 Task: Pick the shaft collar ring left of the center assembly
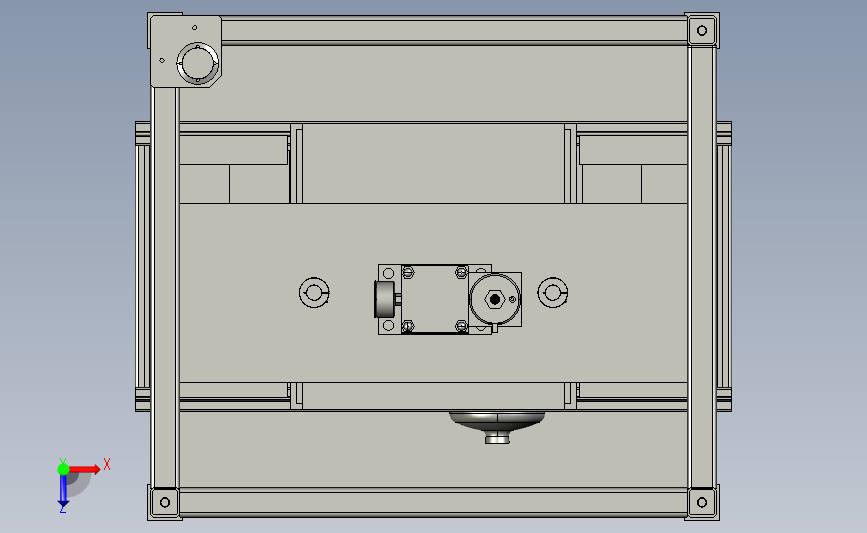coord(314,292)
